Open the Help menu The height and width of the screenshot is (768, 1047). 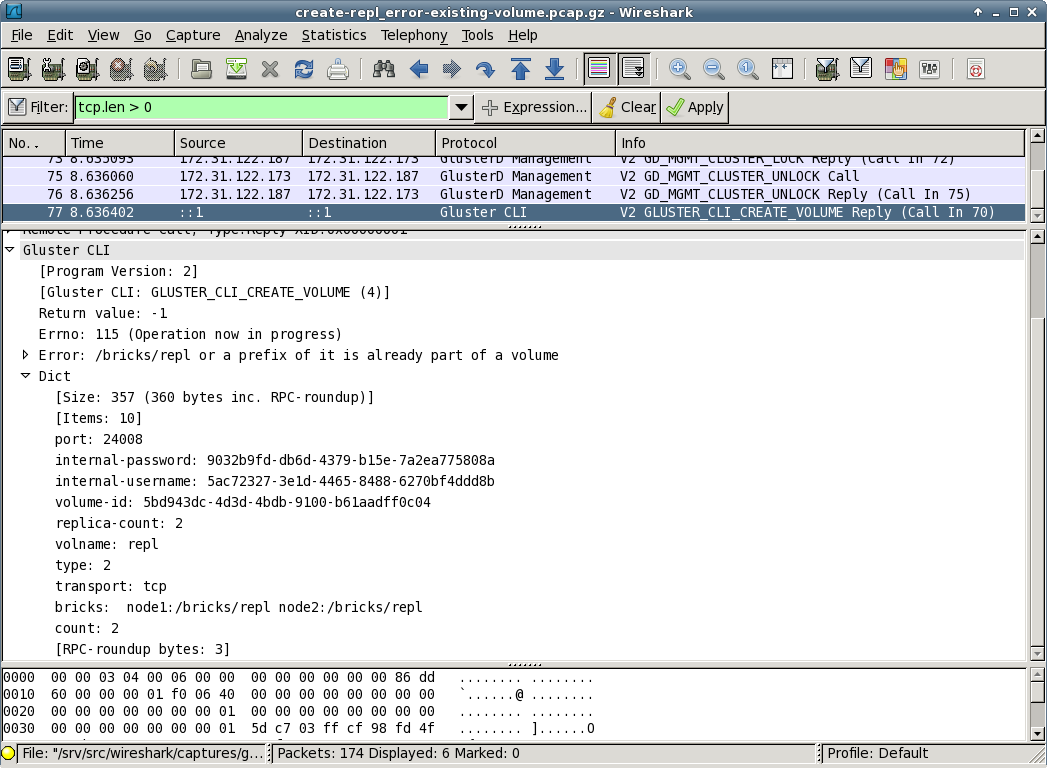point(523,35)
